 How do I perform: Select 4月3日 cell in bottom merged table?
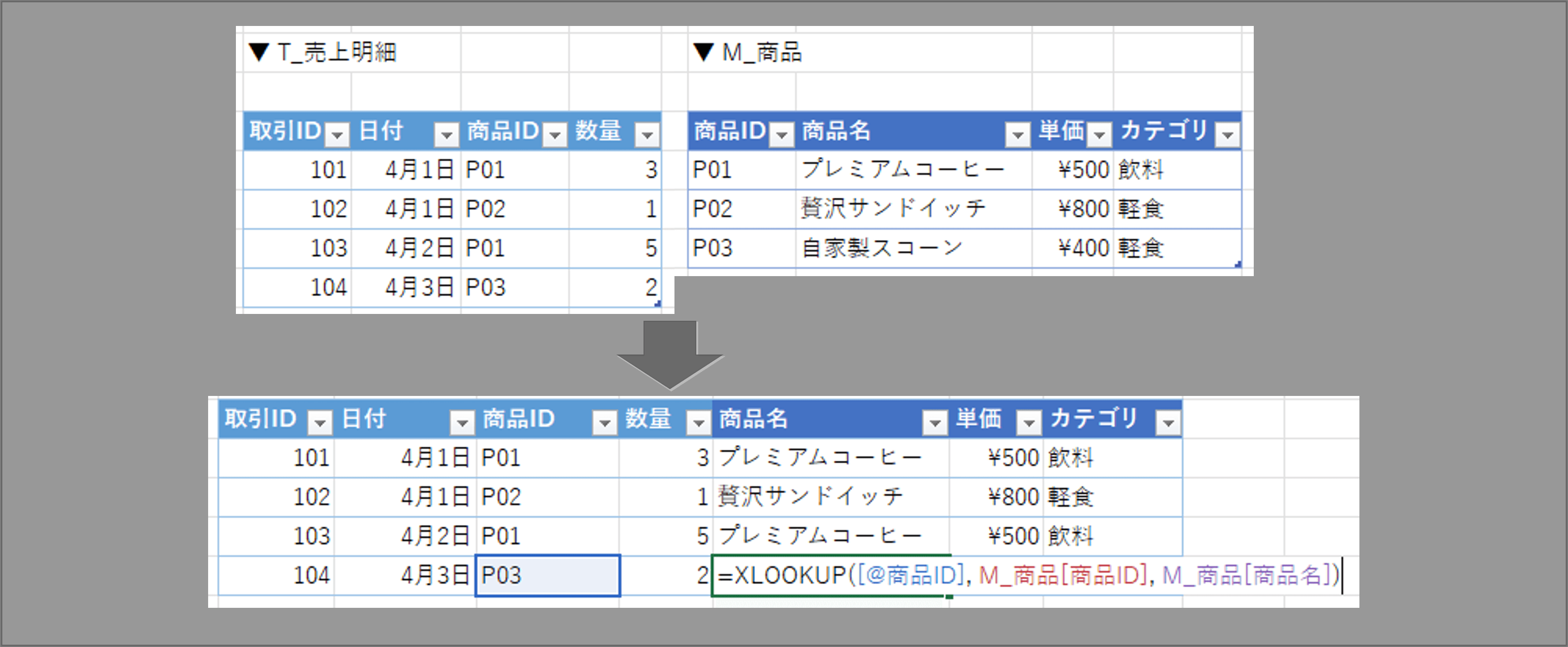[405, 575]
